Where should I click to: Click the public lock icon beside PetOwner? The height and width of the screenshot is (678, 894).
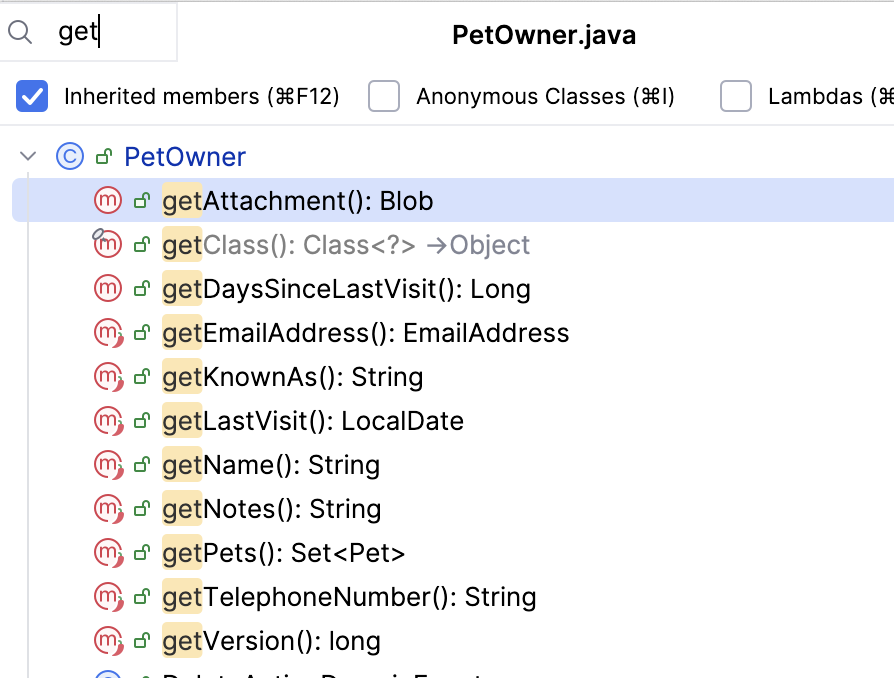104,156
